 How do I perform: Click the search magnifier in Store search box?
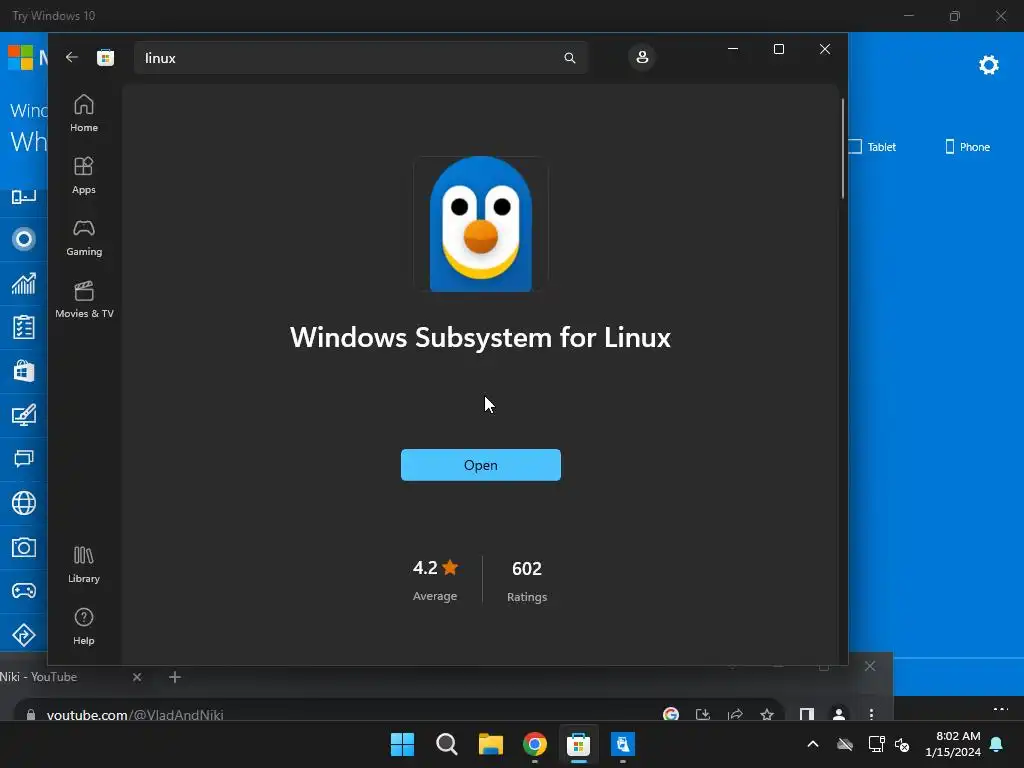569,58
